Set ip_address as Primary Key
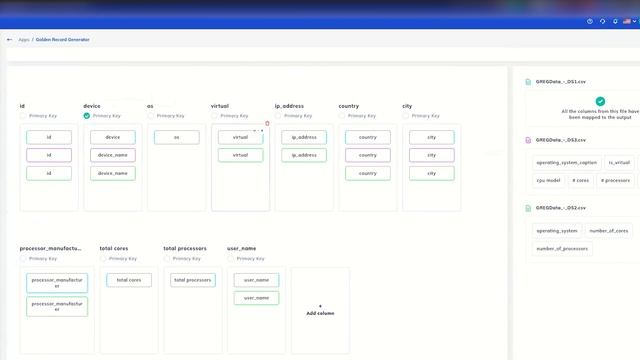 click(278, 116)
